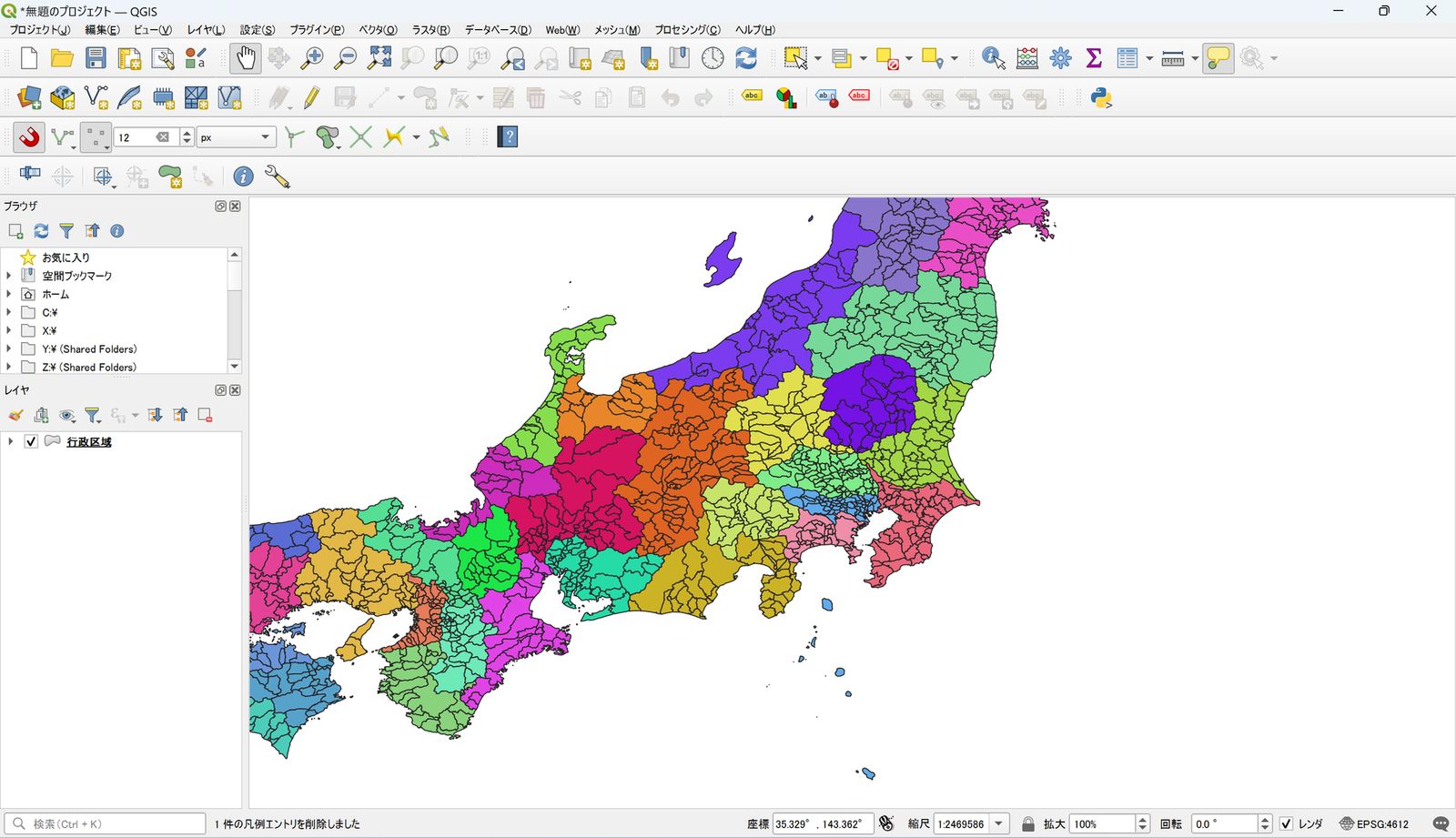Open the ベクタ menu

pos(378,30)
